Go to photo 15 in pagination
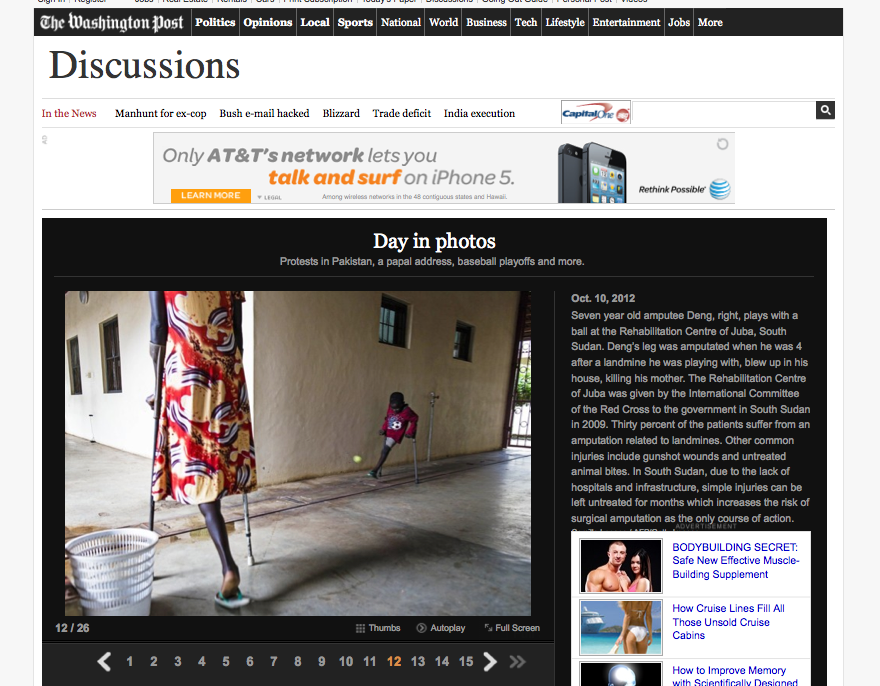Viewport: 880px width, 686px height. pyautogui.click(x=466, y=662)
